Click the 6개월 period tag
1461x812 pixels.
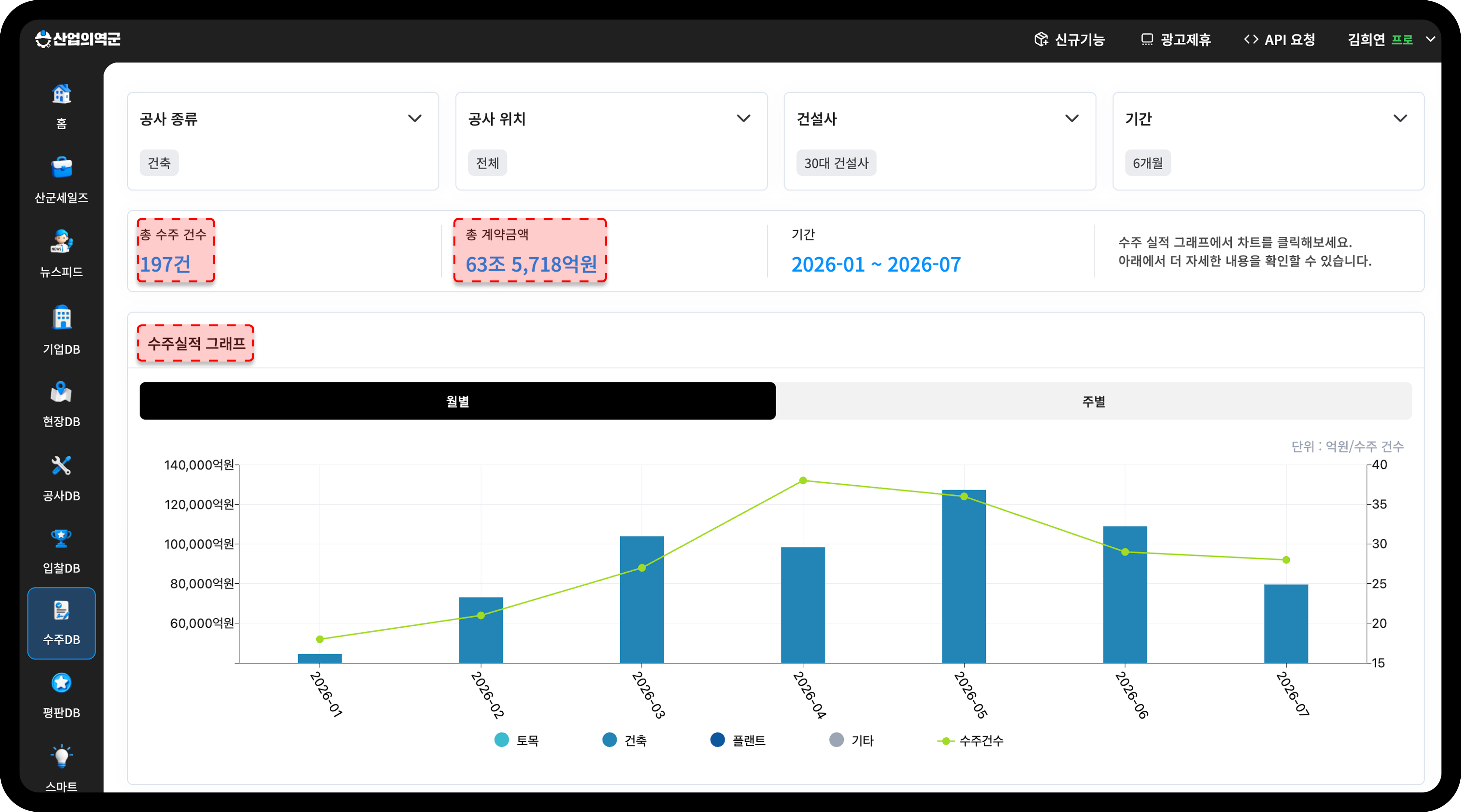(x=1148, y=163)
